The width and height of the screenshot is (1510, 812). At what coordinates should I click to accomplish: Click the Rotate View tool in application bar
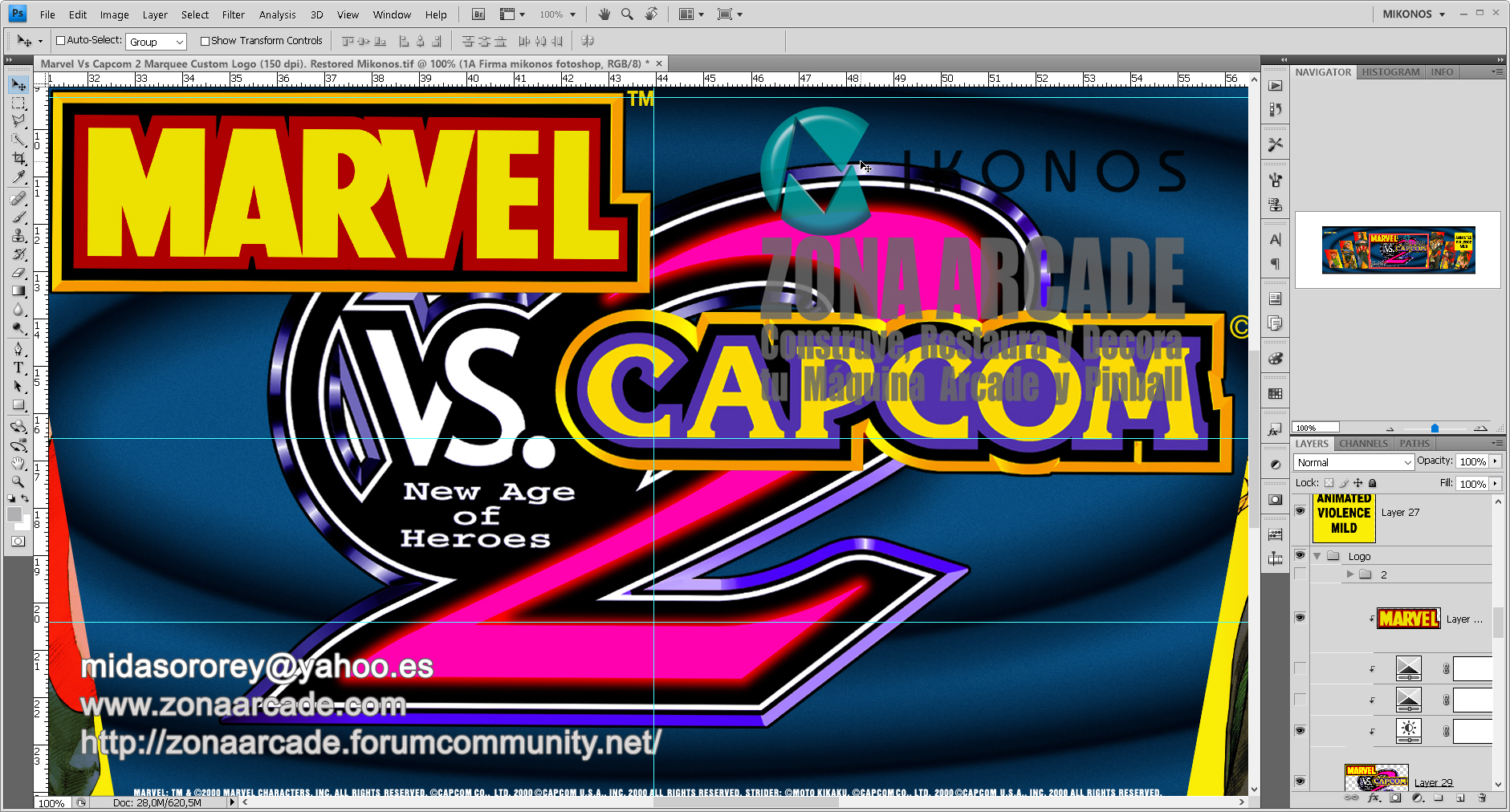651,14
